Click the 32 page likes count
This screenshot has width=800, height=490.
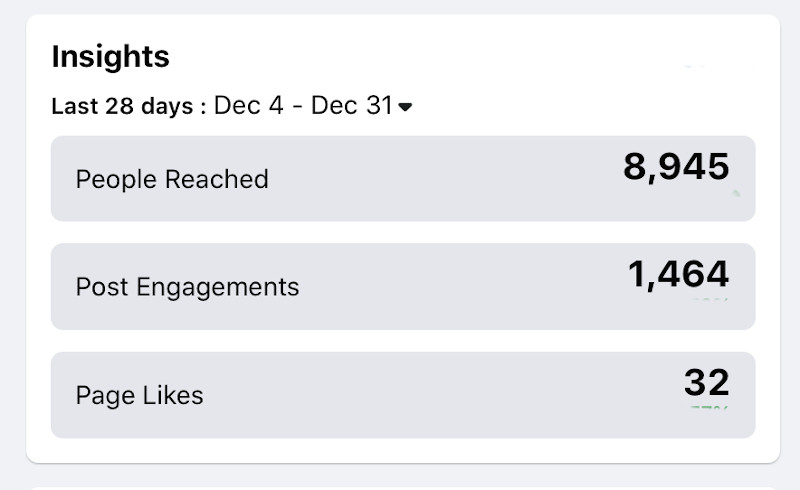pyautogui.click(x=706, y=382)
